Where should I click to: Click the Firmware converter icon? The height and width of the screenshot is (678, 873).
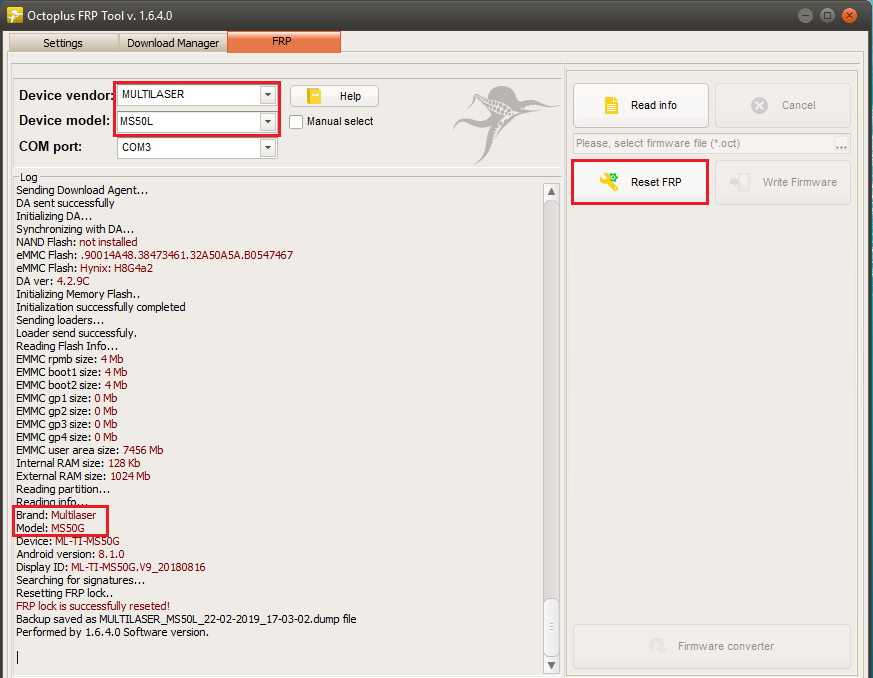pos(658,646)
